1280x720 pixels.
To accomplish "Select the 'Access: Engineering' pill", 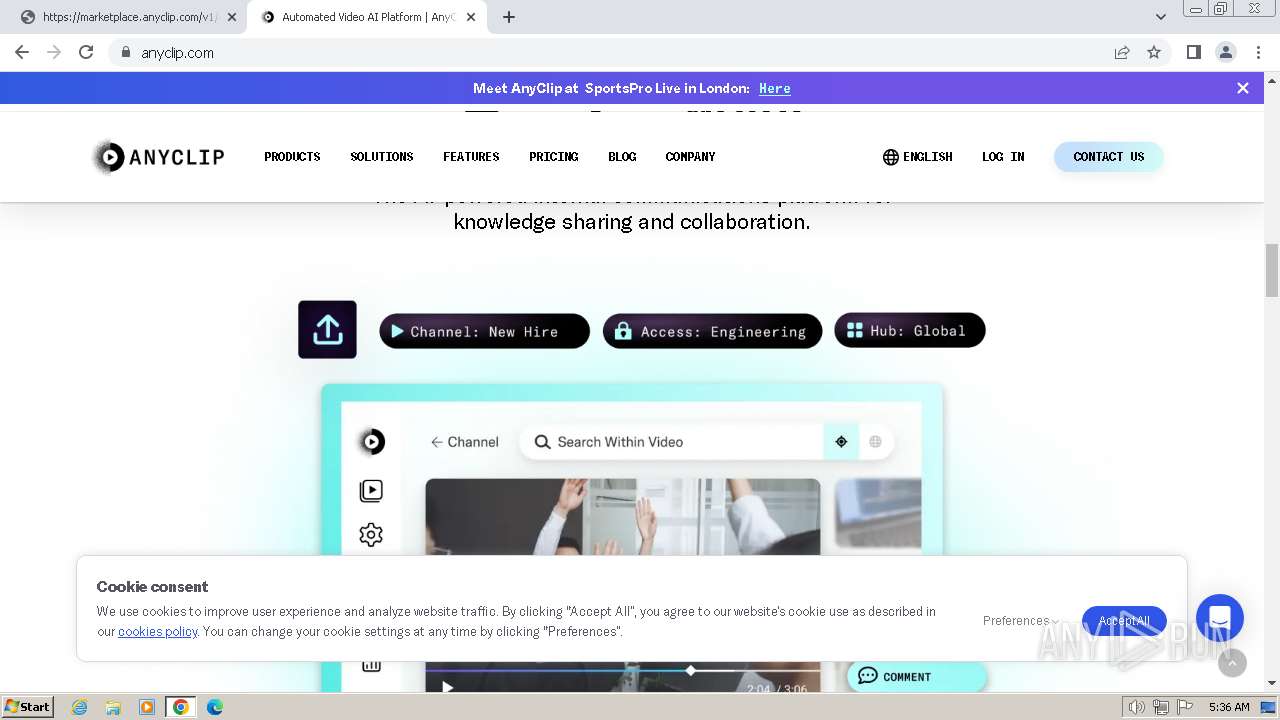I will point(712,331).
